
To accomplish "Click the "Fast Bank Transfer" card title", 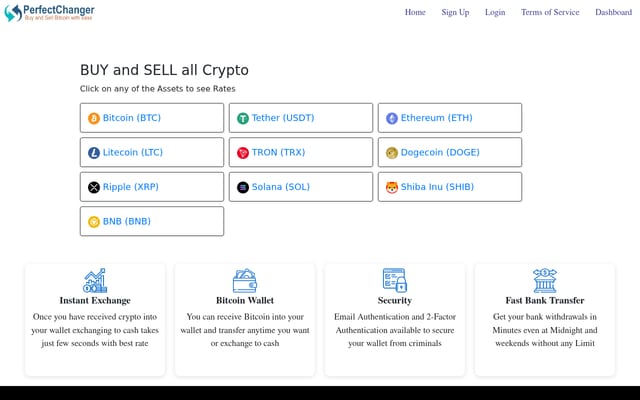I will [545, 300].
